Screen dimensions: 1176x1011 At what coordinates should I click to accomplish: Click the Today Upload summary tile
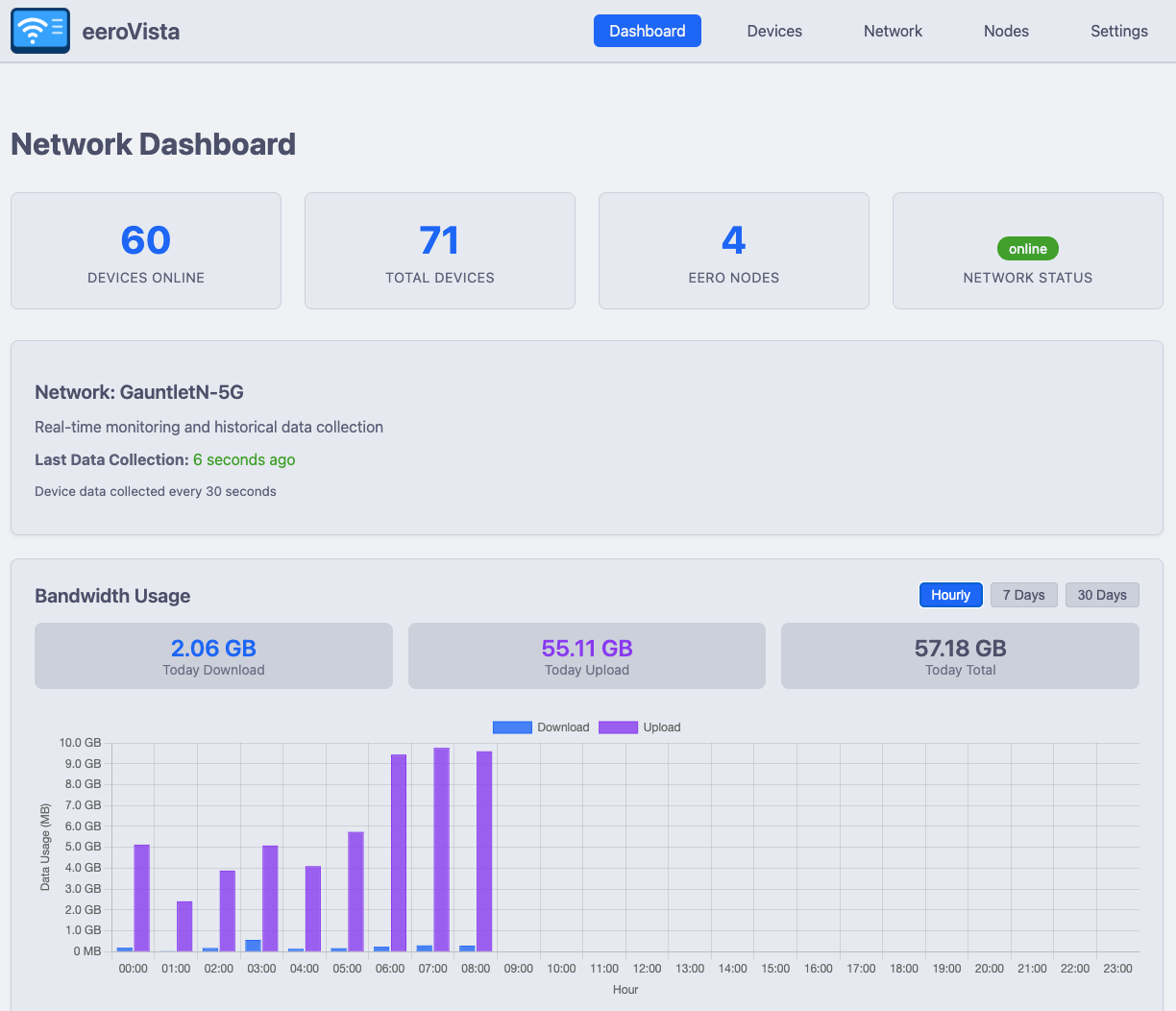pyautogui.click(x=587, y=656)
